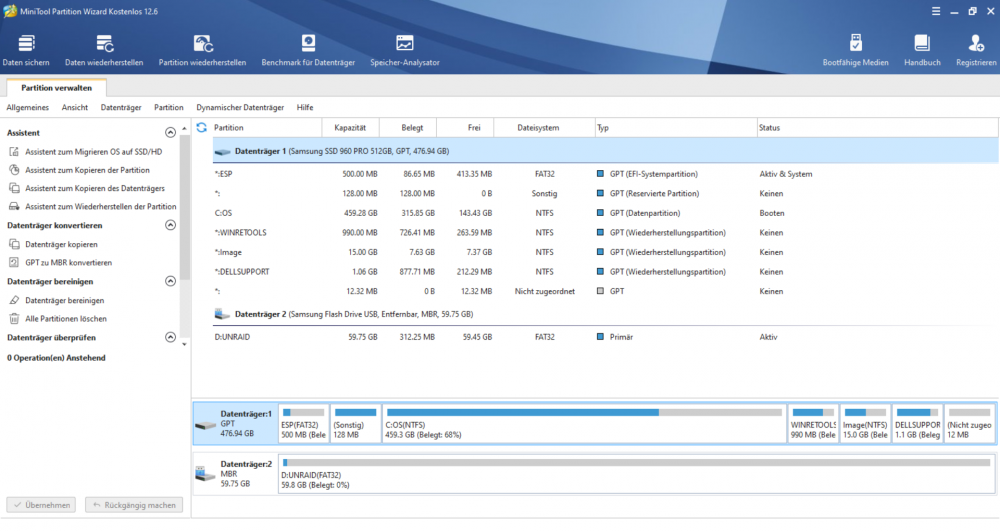1000x531 pixels.
Task: Click the sidebar scroll-down arrow
Action: pyautogui.click(x=184, y=345)
